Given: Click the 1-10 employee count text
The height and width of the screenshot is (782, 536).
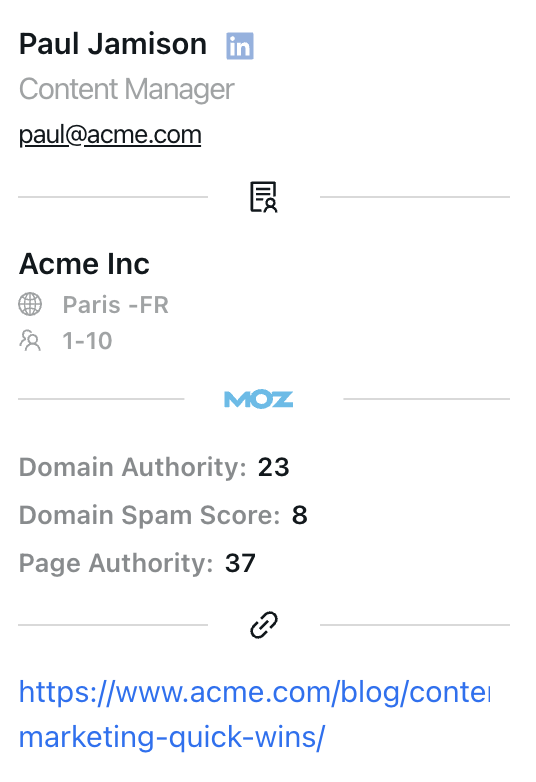Looking at the screenshot, I should pos(87,341).
